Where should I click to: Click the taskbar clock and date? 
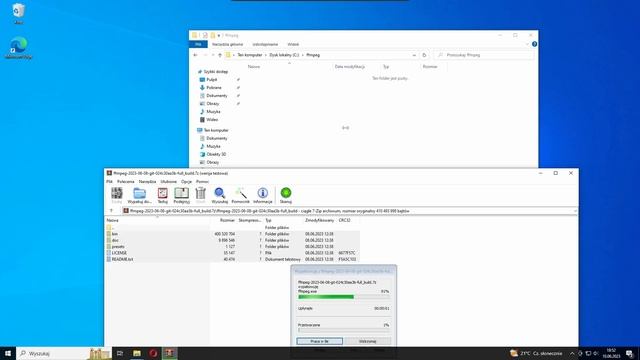tap(611, 353)
